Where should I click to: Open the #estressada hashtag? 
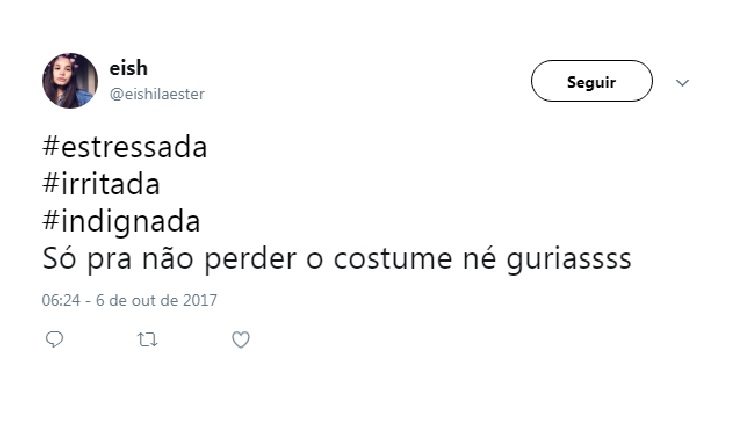(x=124, y=147)
